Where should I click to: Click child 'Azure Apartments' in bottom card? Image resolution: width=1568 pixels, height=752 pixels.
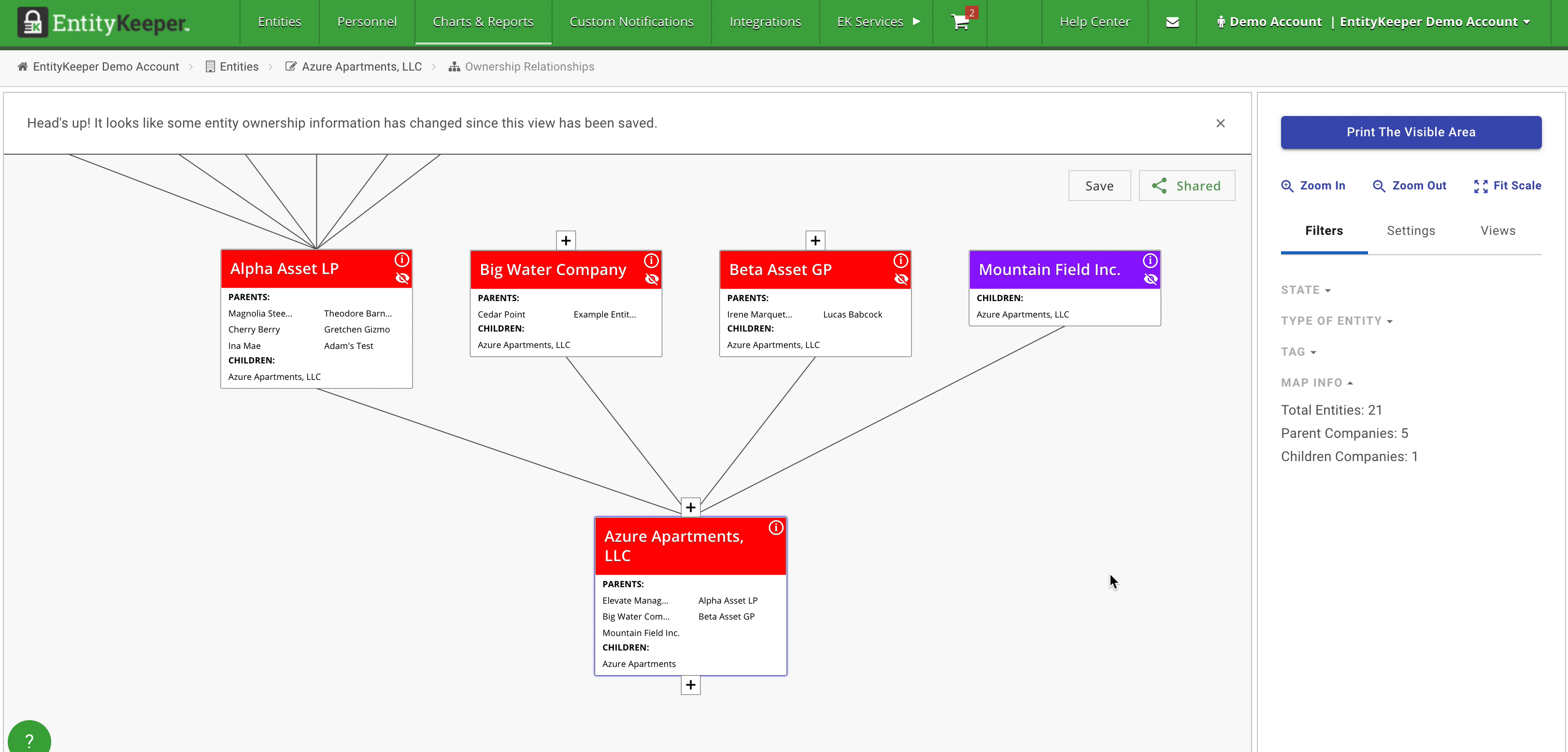pos(639,664)
